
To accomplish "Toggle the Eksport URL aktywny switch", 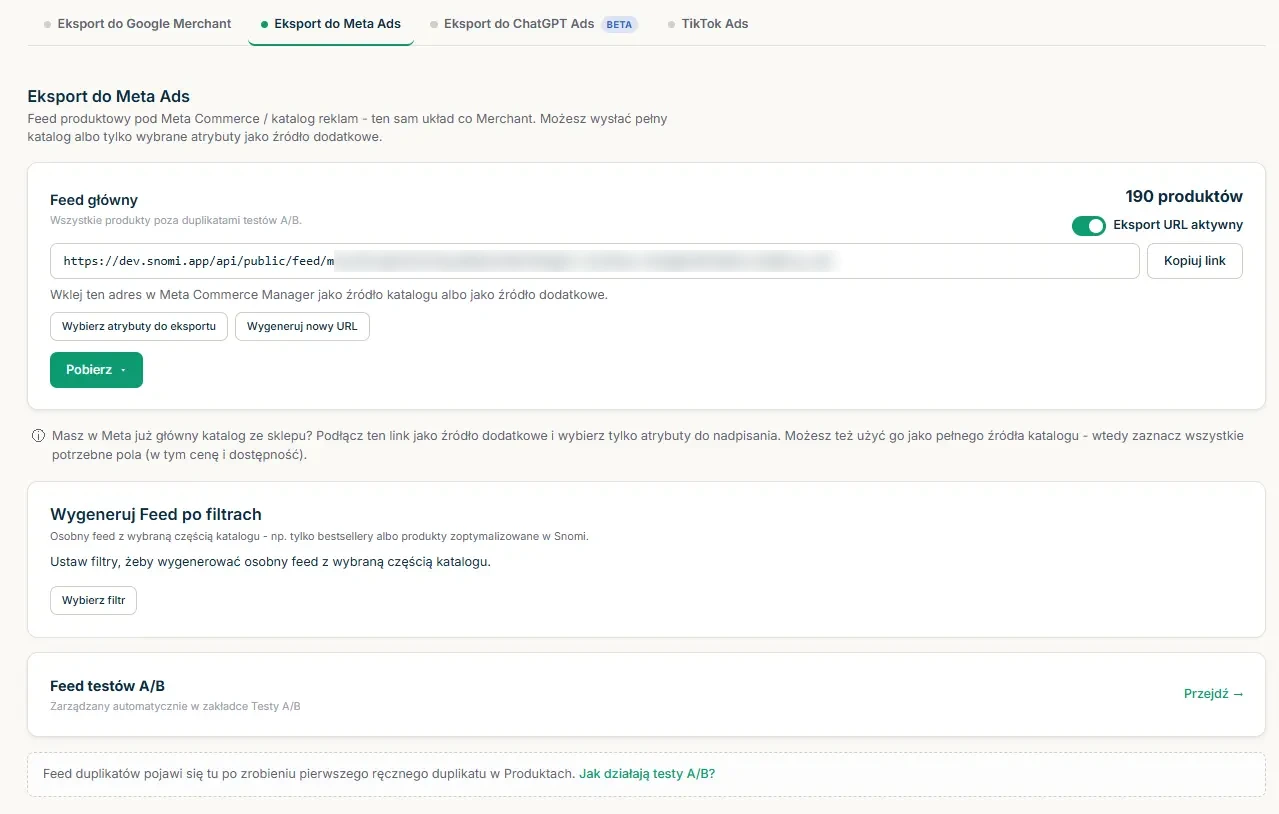I will pyautogui.click(x=1088, y=226).
